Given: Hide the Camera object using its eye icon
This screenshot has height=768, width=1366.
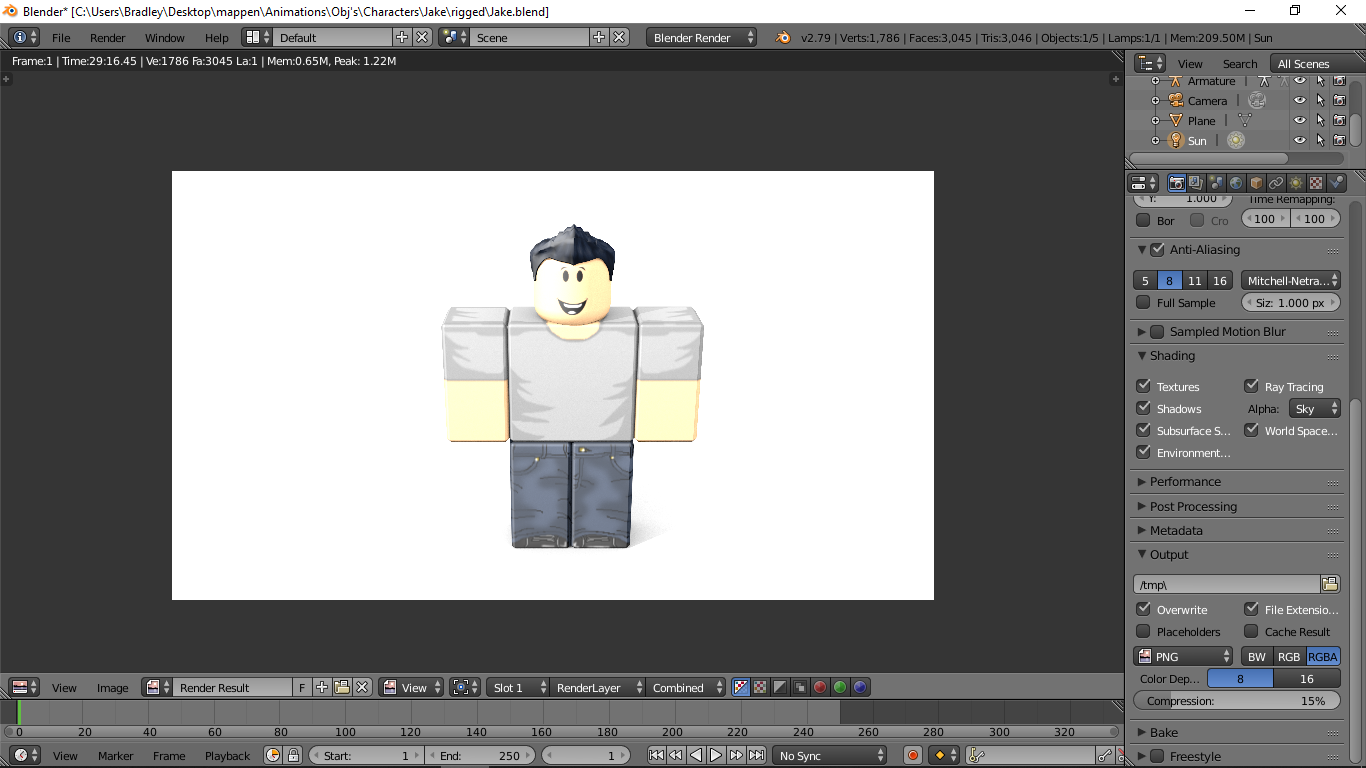Looking at the screenshot, I should pyautogui.click(x=1300, y=101).
